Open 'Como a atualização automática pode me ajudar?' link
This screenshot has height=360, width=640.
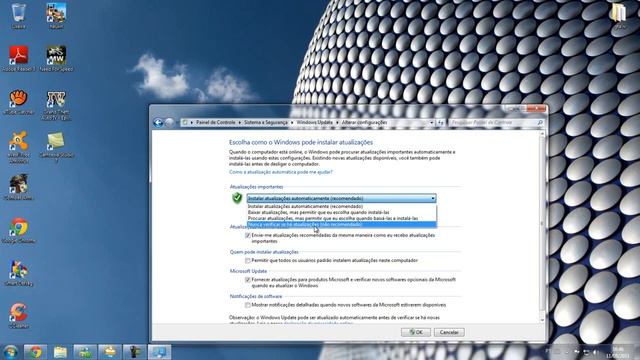tap(281, 172)
